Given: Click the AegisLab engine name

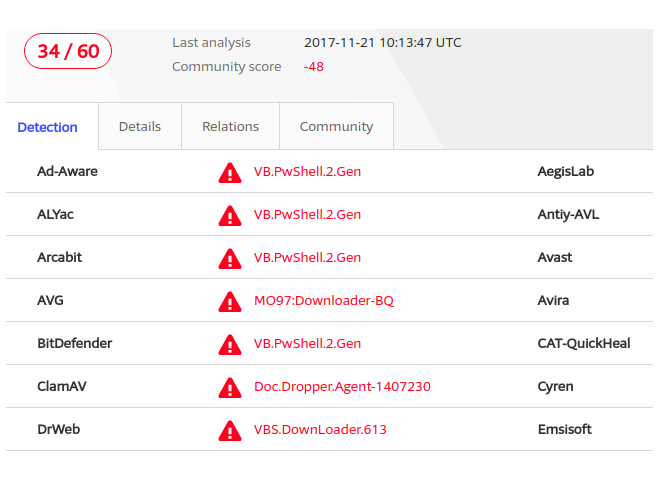Looking at the screenshot, I should pos(566,171).
